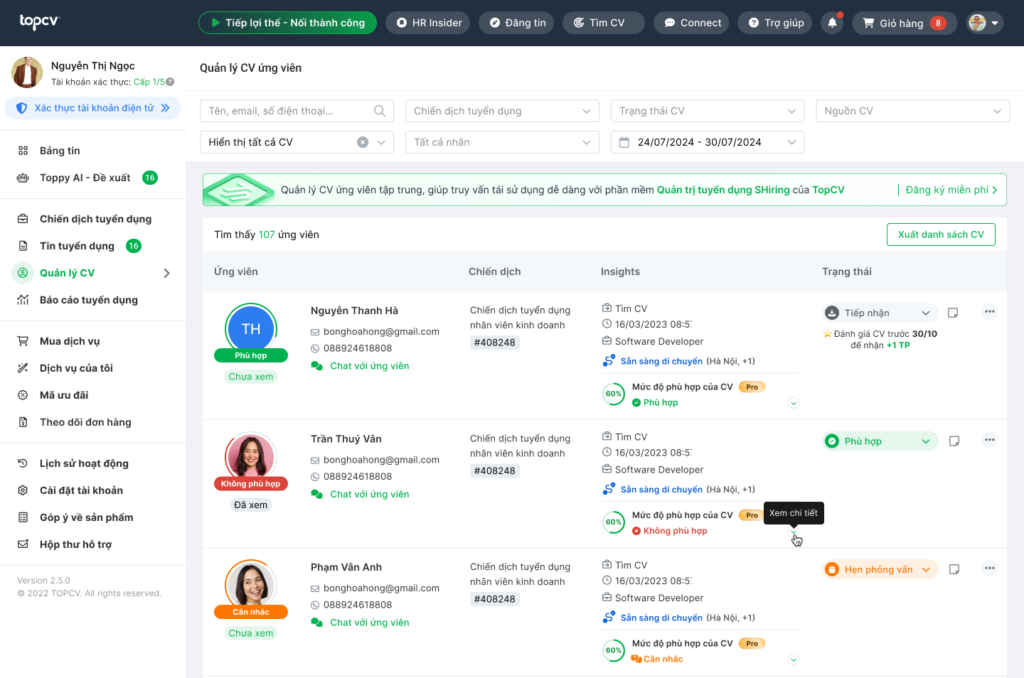Image resolution: width=1024 pixels, height=678 pixels.
Task: Click Chat với ứng viên for Trần Thuý Vân
Action: click(369, 494)
